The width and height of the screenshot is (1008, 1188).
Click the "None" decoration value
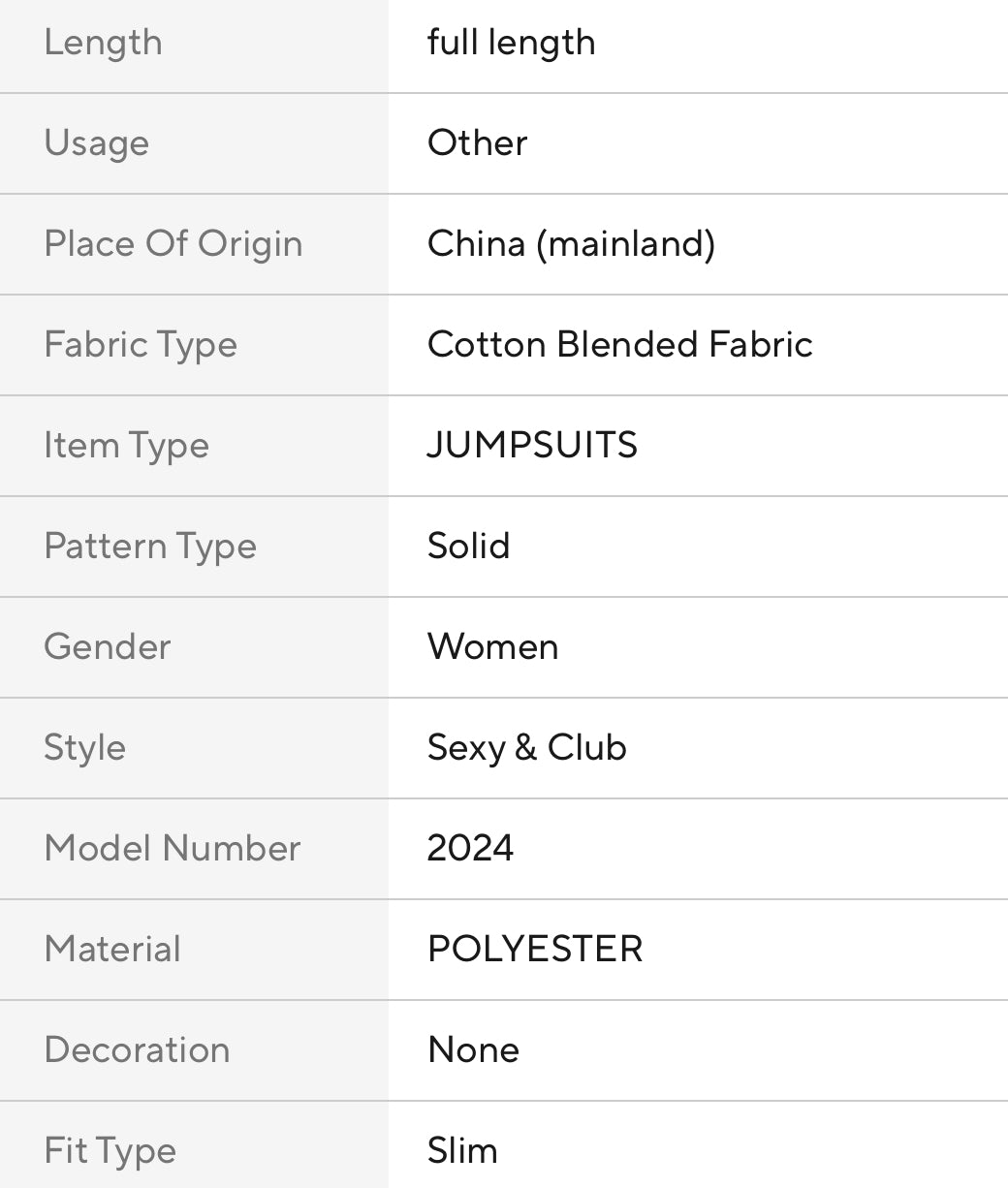click(x=473, y=1050)
